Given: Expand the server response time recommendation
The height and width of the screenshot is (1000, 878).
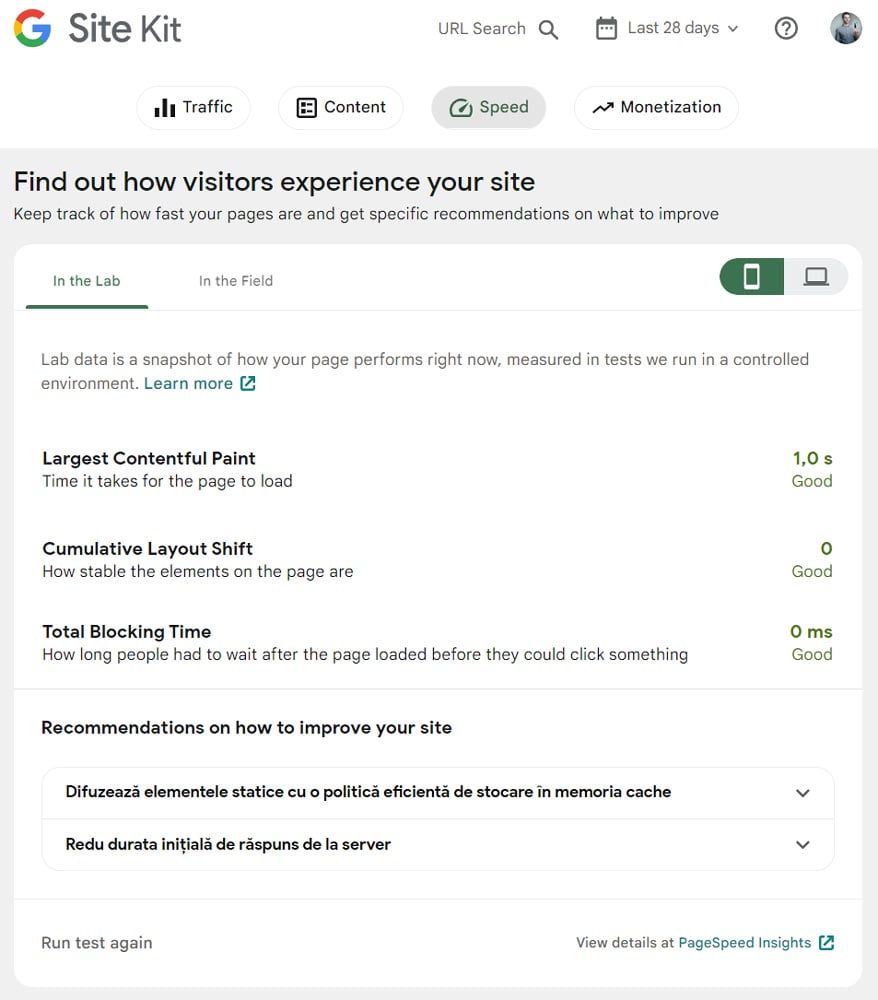Looking at the screenshot, I should tap(437, 844).
